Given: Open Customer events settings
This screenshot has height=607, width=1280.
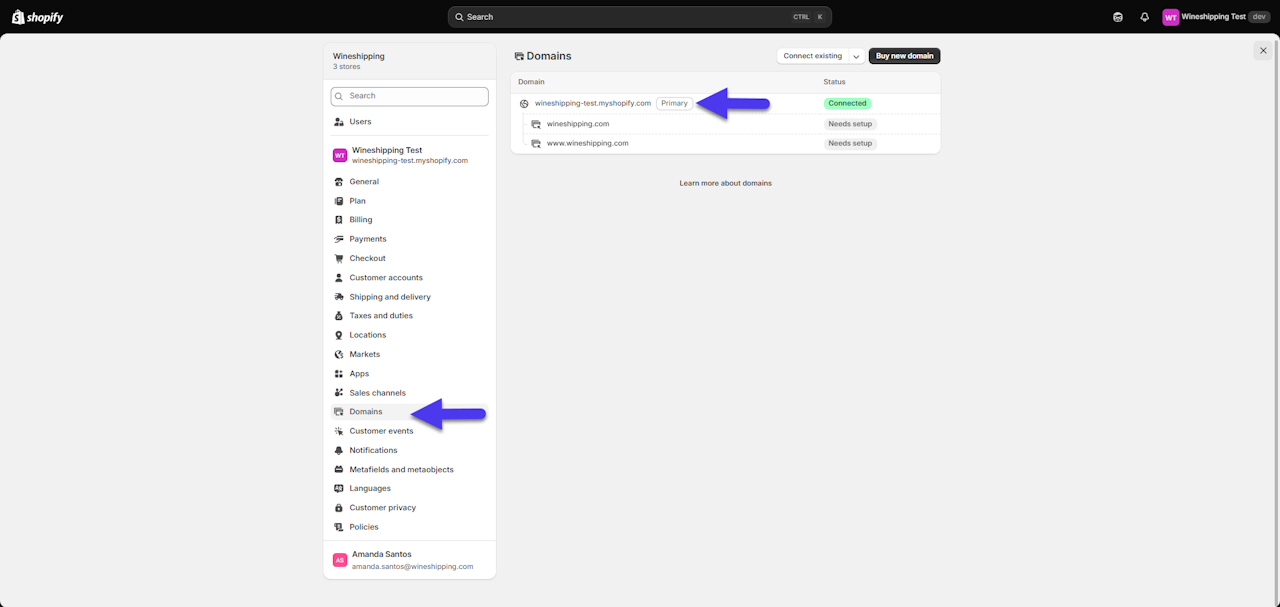Looking at the screenshot, I should click(x=410, y=431).
